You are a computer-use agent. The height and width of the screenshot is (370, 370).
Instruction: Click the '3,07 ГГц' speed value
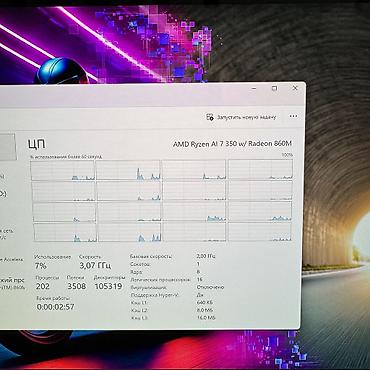coord(95,266)
